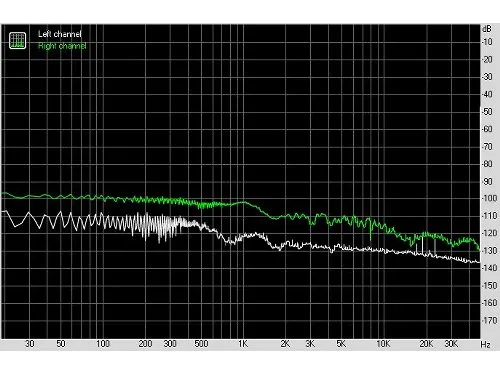This screenshot has height=375, width=500.
Task: Select the "Left channel" legend label
Action: click(60, 34)
